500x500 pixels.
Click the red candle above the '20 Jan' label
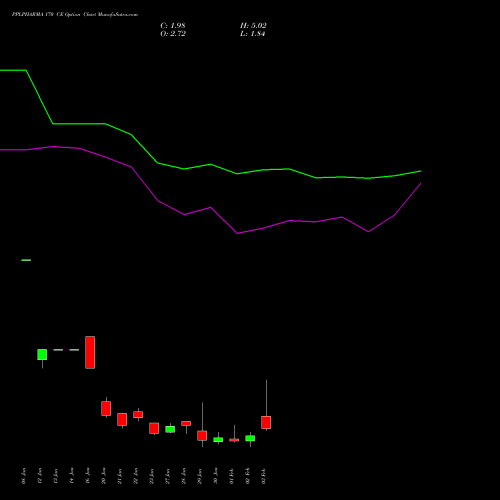(106, 408)
